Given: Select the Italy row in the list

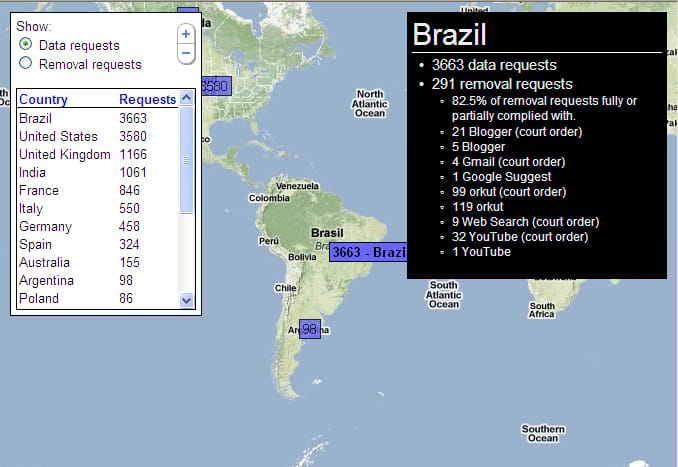Looking at the screenshot, I should coord(98,208).
